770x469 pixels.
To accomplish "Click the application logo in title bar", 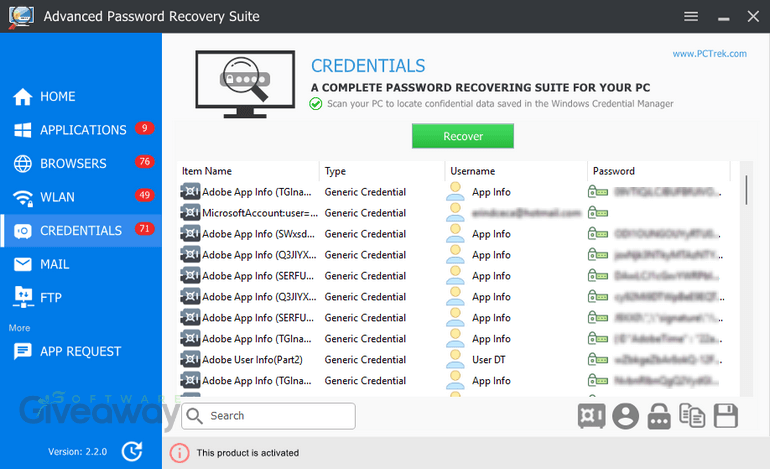I will (21, 16).
